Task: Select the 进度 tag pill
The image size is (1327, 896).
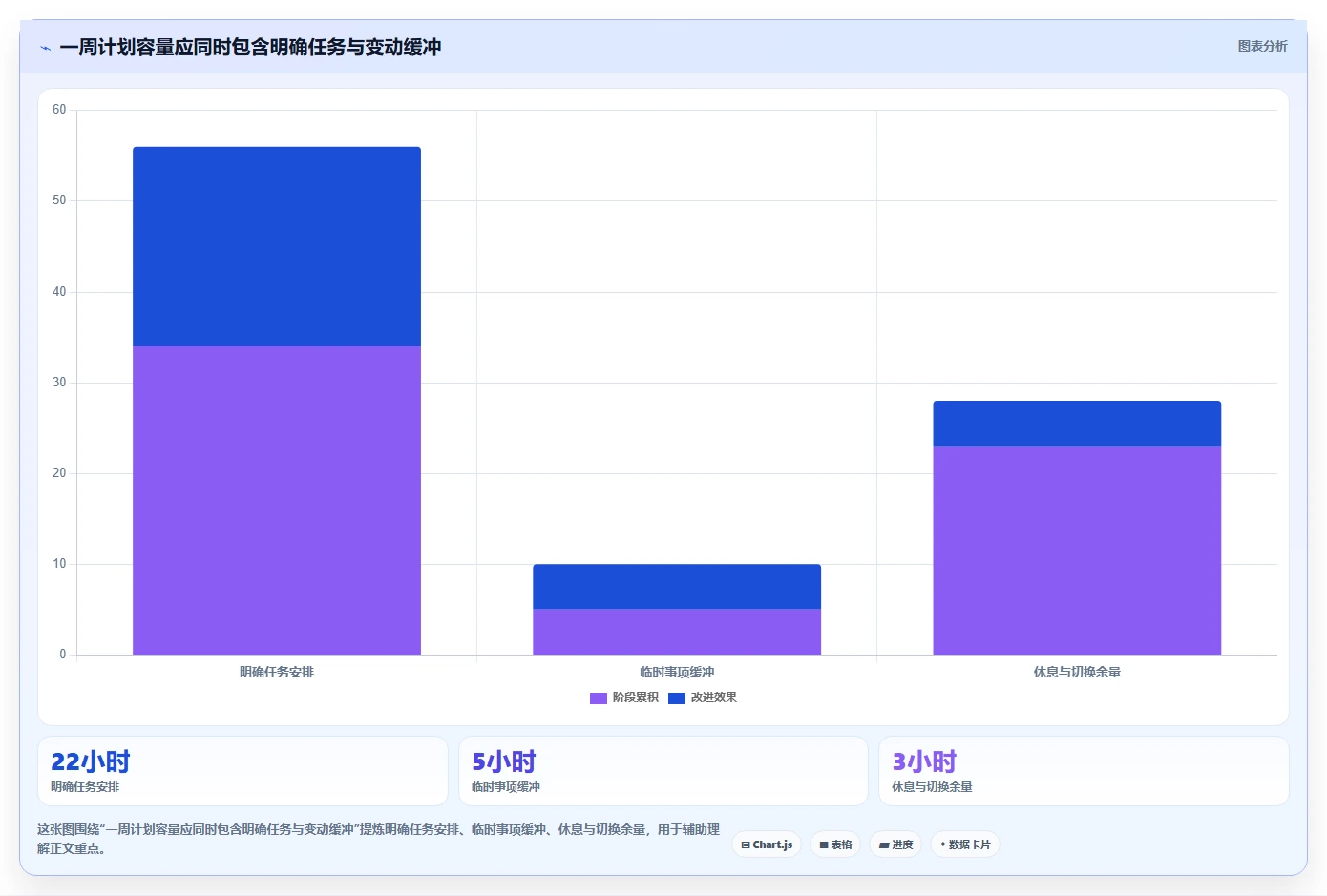Action: click(895, 844)
